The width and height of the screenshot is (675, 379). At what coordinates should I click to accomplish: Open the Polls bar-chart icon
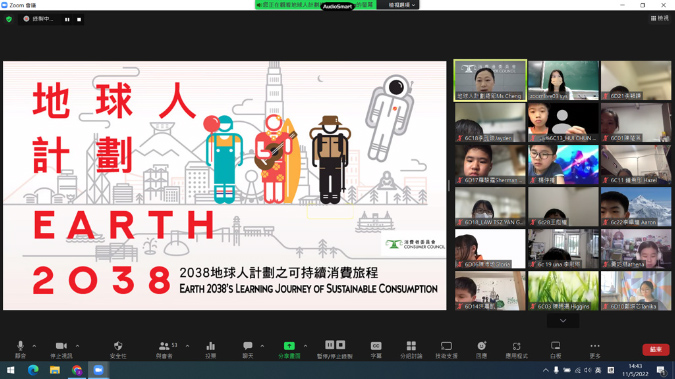pos(211,349)
